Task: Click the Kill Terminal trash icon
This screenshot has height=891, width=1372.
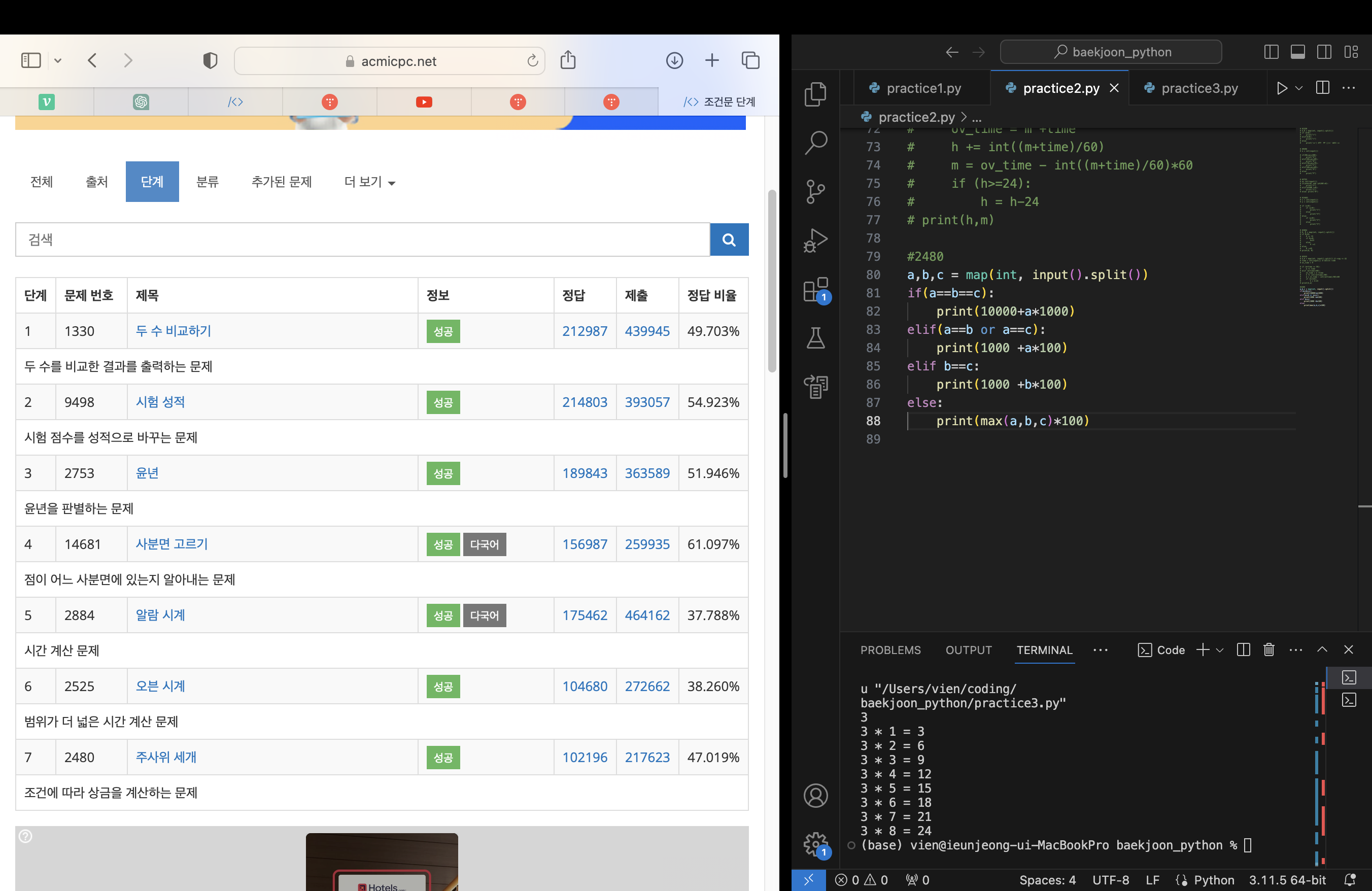Action: tap(1269, 650)
